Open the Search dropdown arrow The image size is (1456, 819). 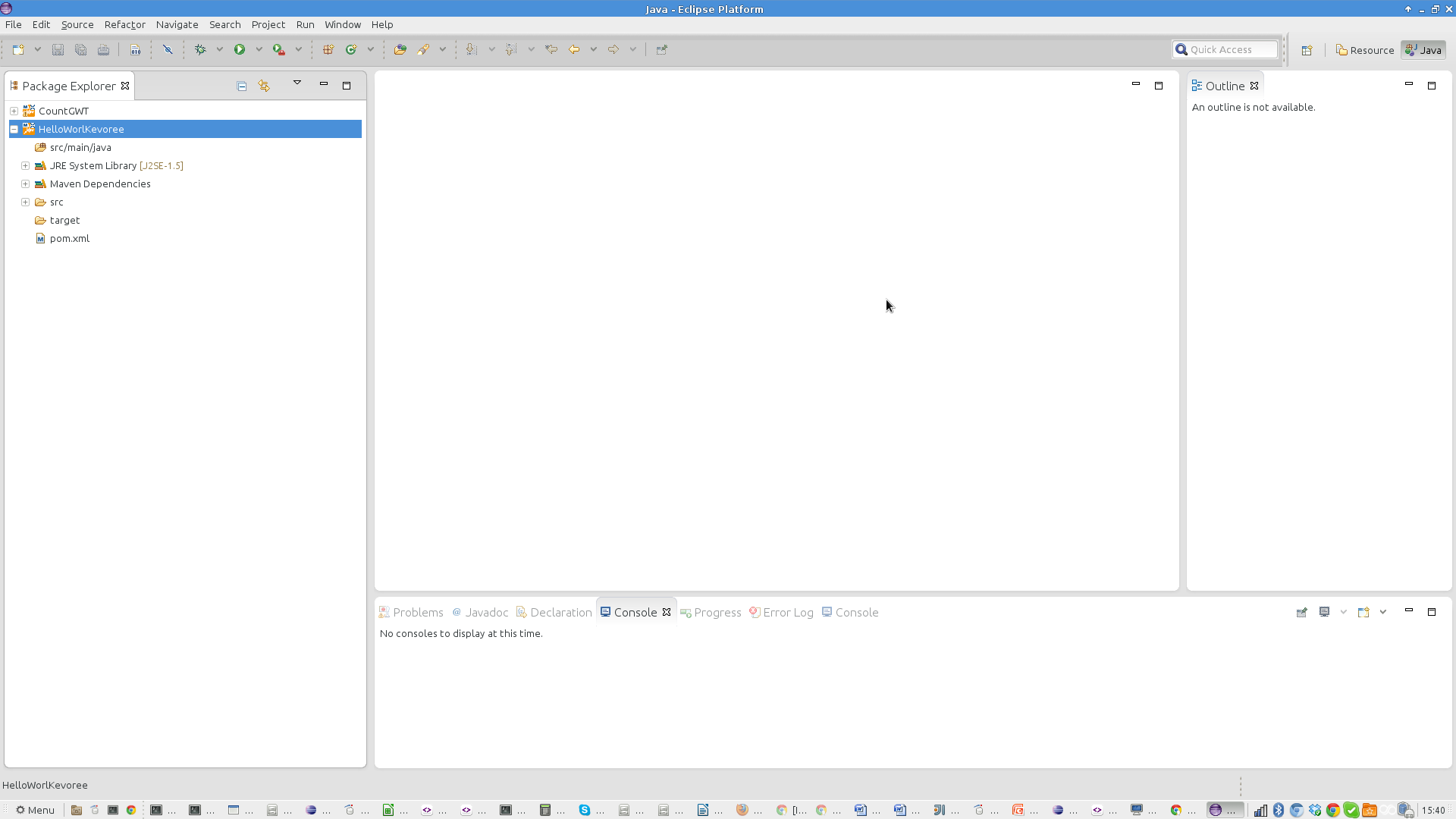tap(442, 49)
